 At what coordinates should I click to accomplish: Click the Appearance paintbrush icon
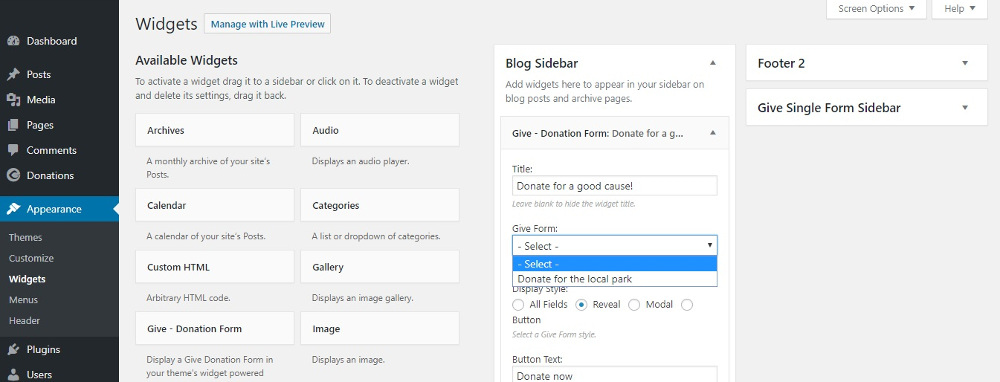pos(13,209)
